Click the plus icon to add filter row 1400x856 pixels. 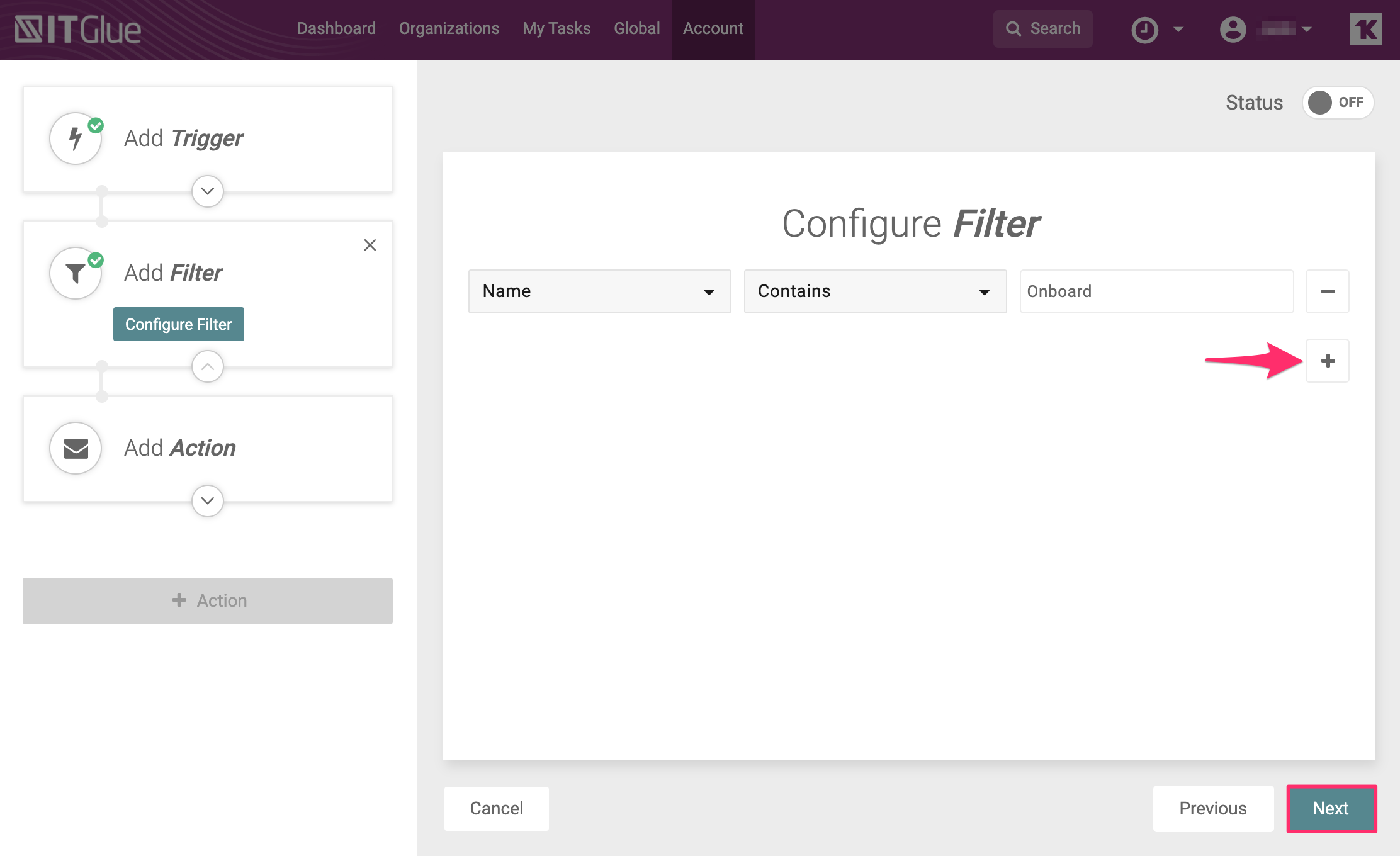1328,361
